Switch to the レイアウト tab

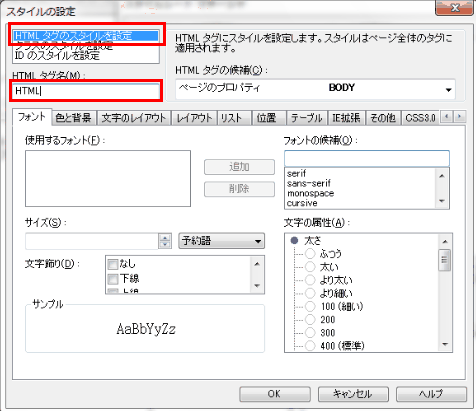click(194, 118)
